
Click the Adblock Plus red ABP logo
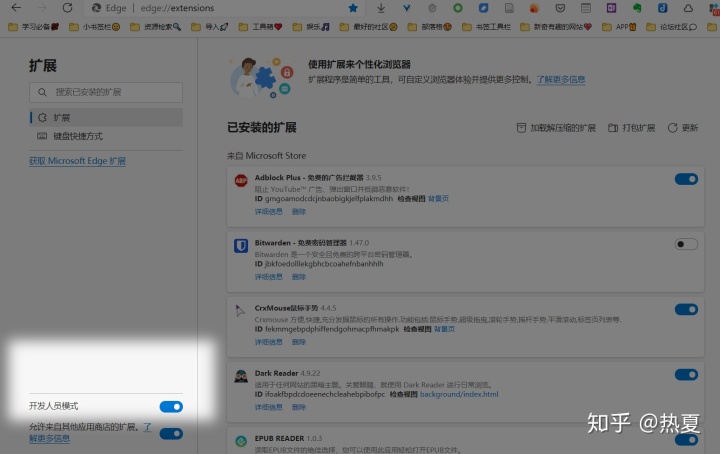click(241, 181)
